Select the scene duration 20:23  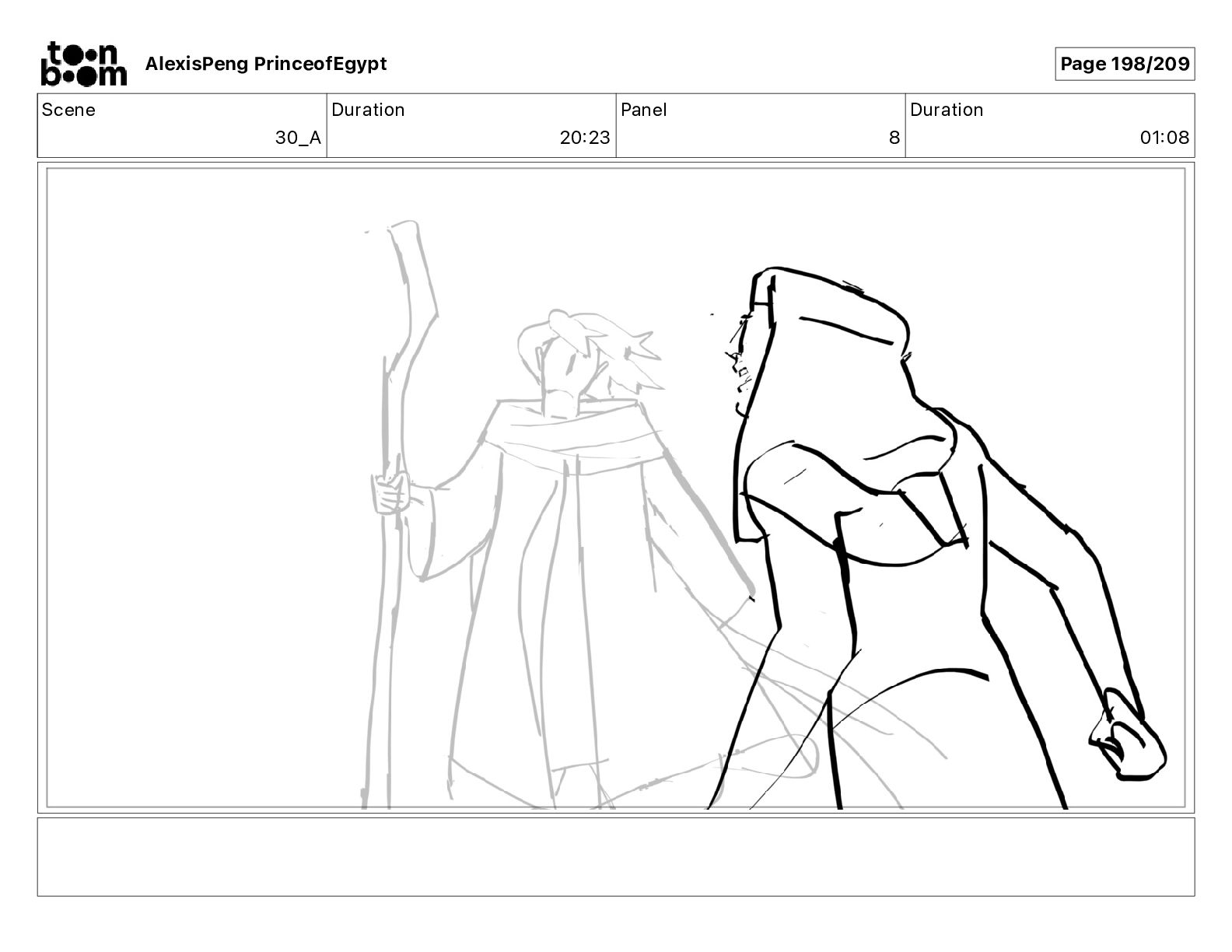[x=585, y=138]
